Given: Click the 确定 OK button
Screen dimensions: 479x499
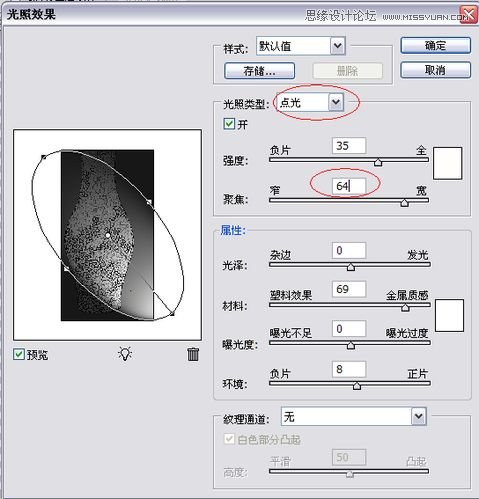Looking at the screenshot, I should 435,45.
